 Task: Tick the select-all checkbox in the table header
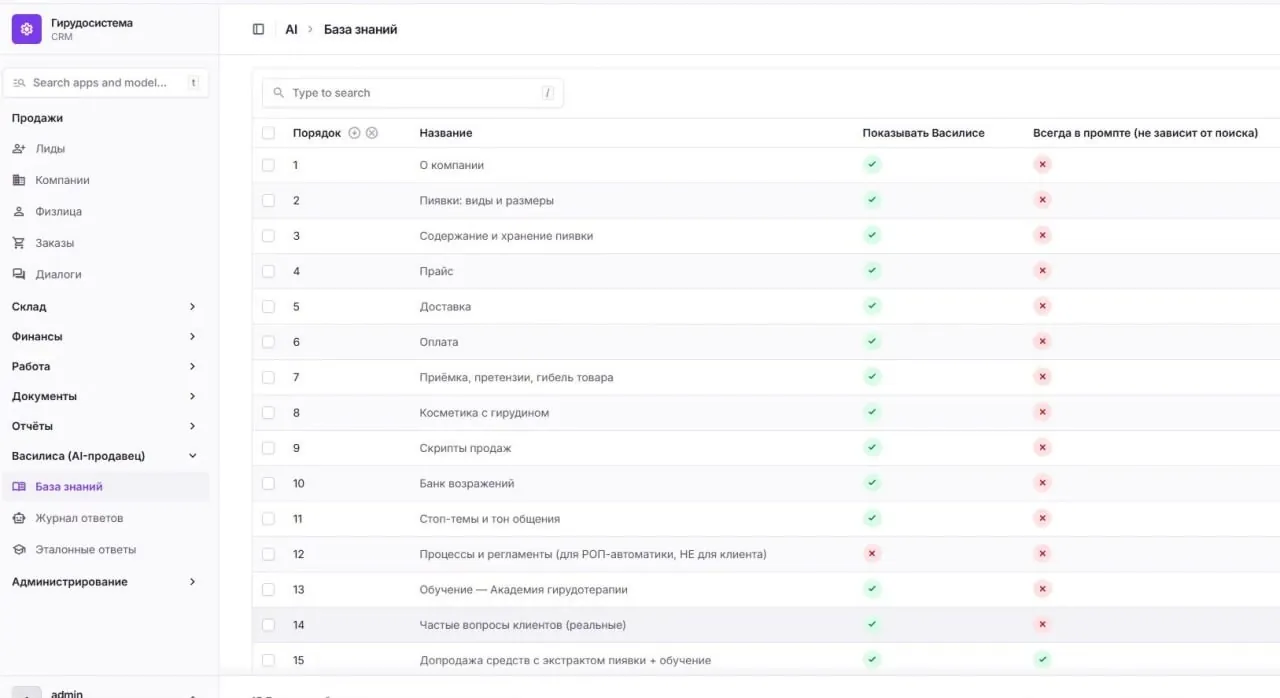click(x=268, y=133)
